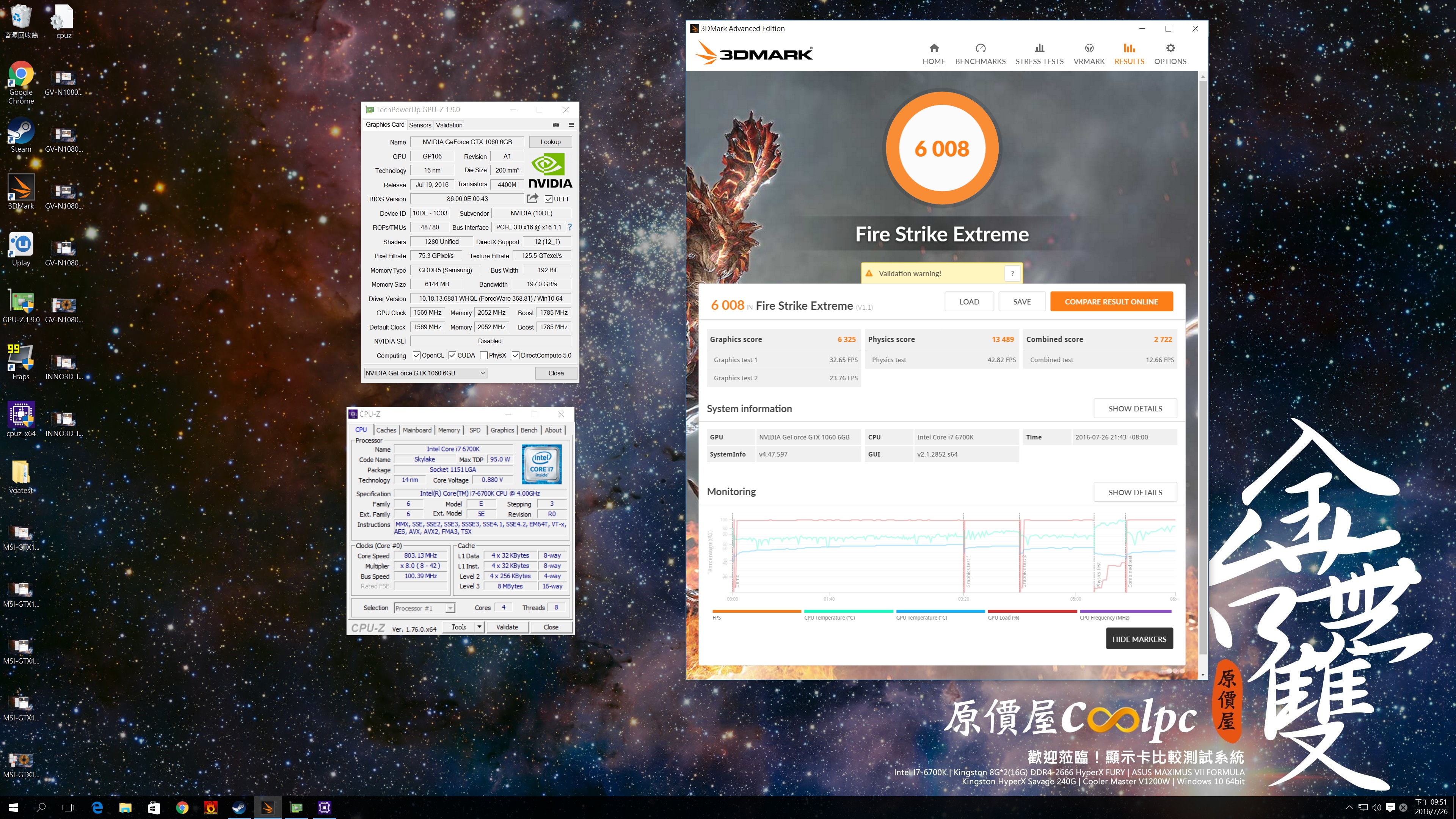Open Action Center notification icon
The width and height of the screenshot is (1456, 819).
[x=1390, y=808]
